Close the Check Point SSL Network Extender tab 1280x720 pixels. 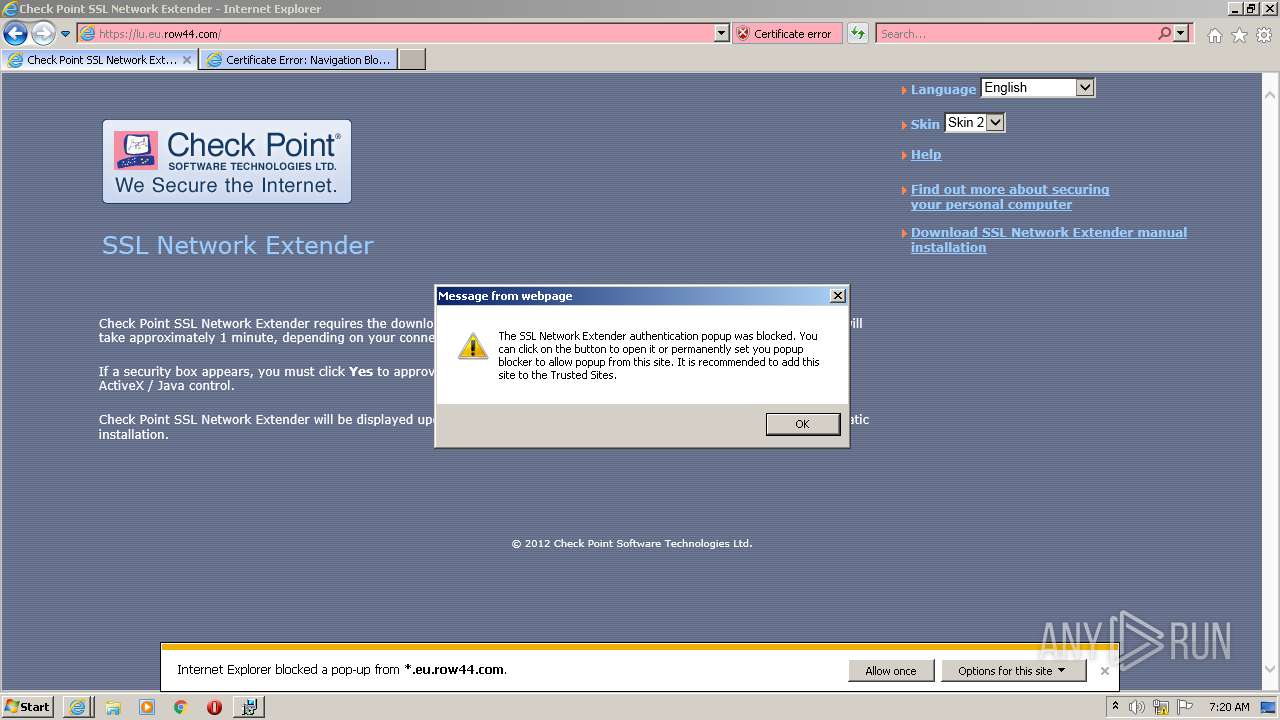pos(187,60)
